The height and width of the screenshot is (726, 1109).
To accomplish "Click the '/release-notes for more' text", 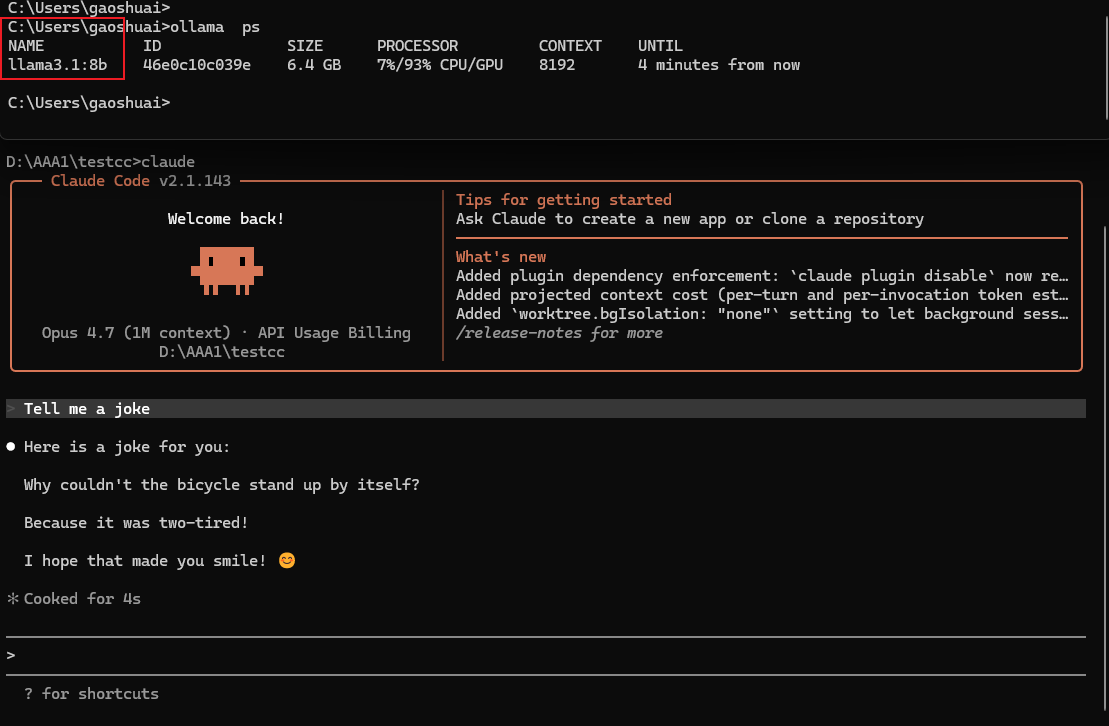I will pos(559,333).
